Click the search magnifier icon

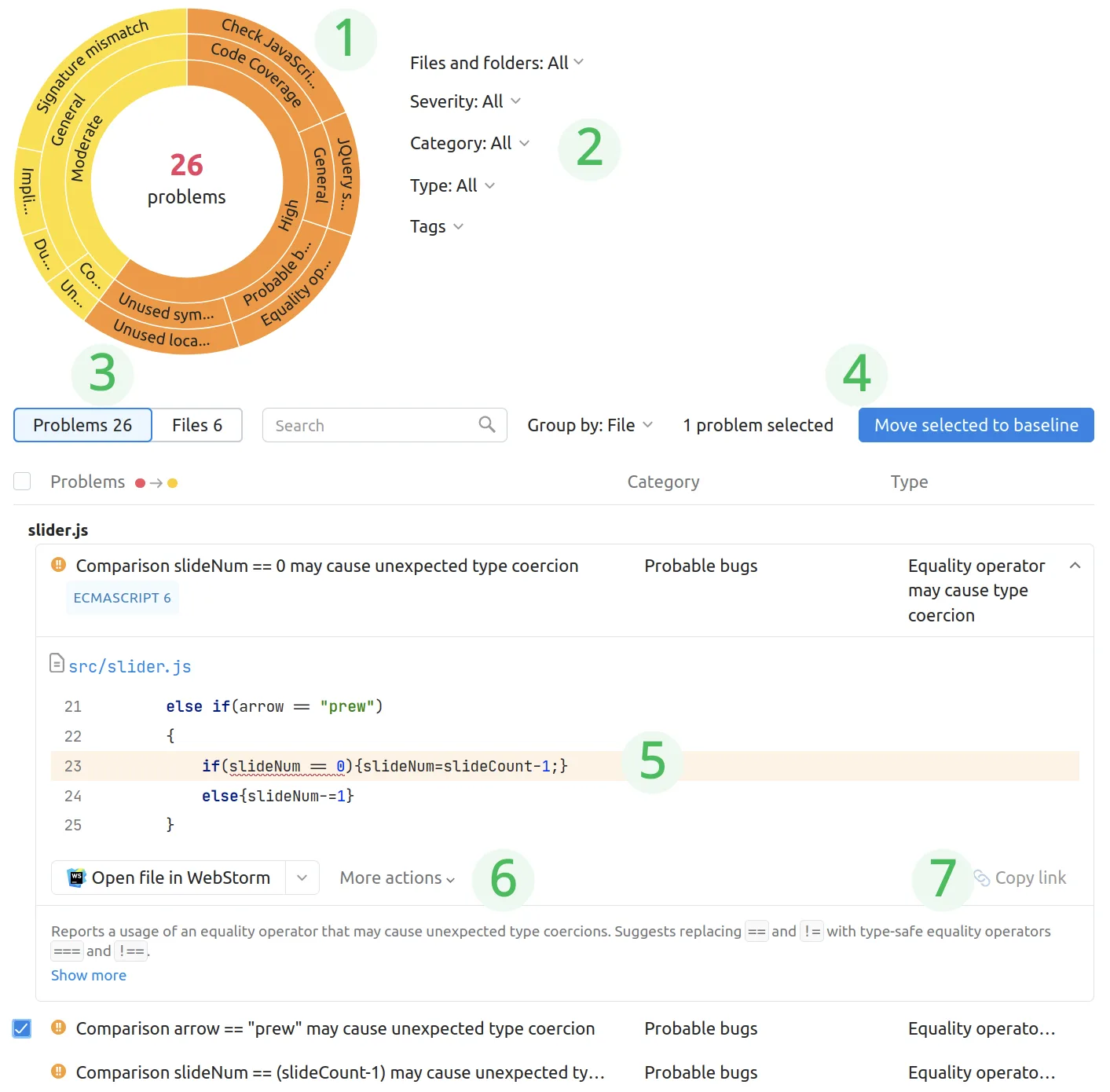pyautogui.click(x=487, y=425)
